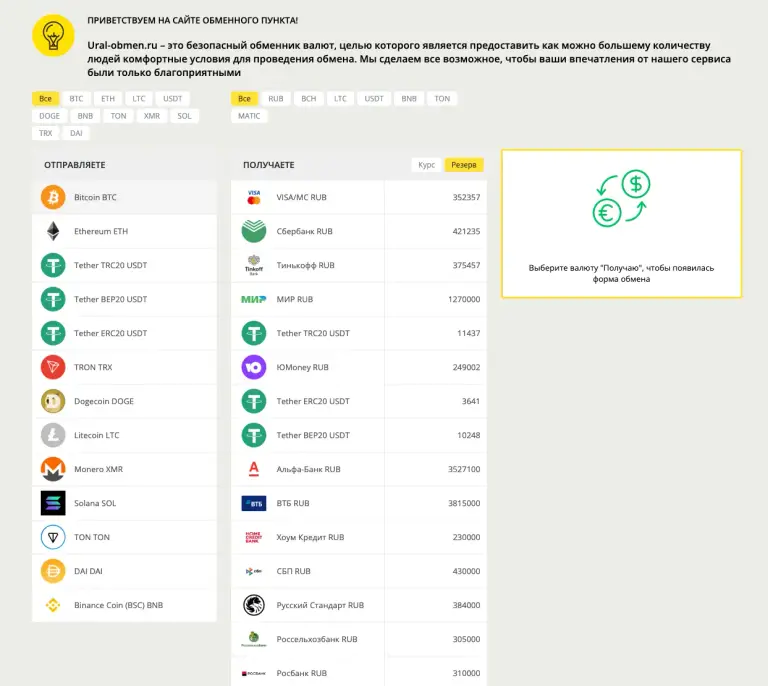Choose the Хоум Кредит RUB row label
768x686 pixels.
[x=310, y=537]
